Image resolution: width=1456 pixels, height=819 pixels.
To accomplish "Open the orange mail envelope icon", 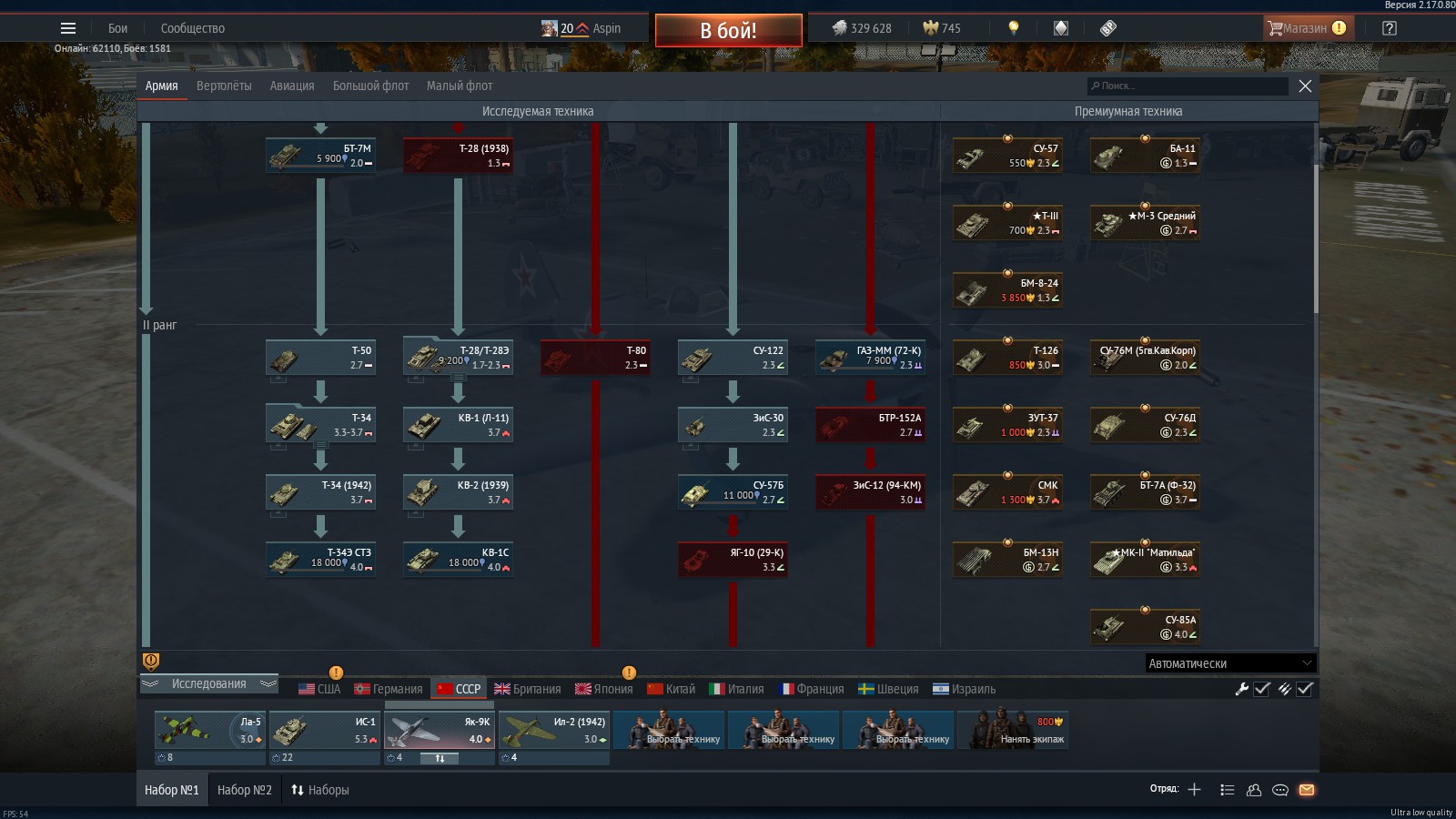I will [x=1307, y=790].
